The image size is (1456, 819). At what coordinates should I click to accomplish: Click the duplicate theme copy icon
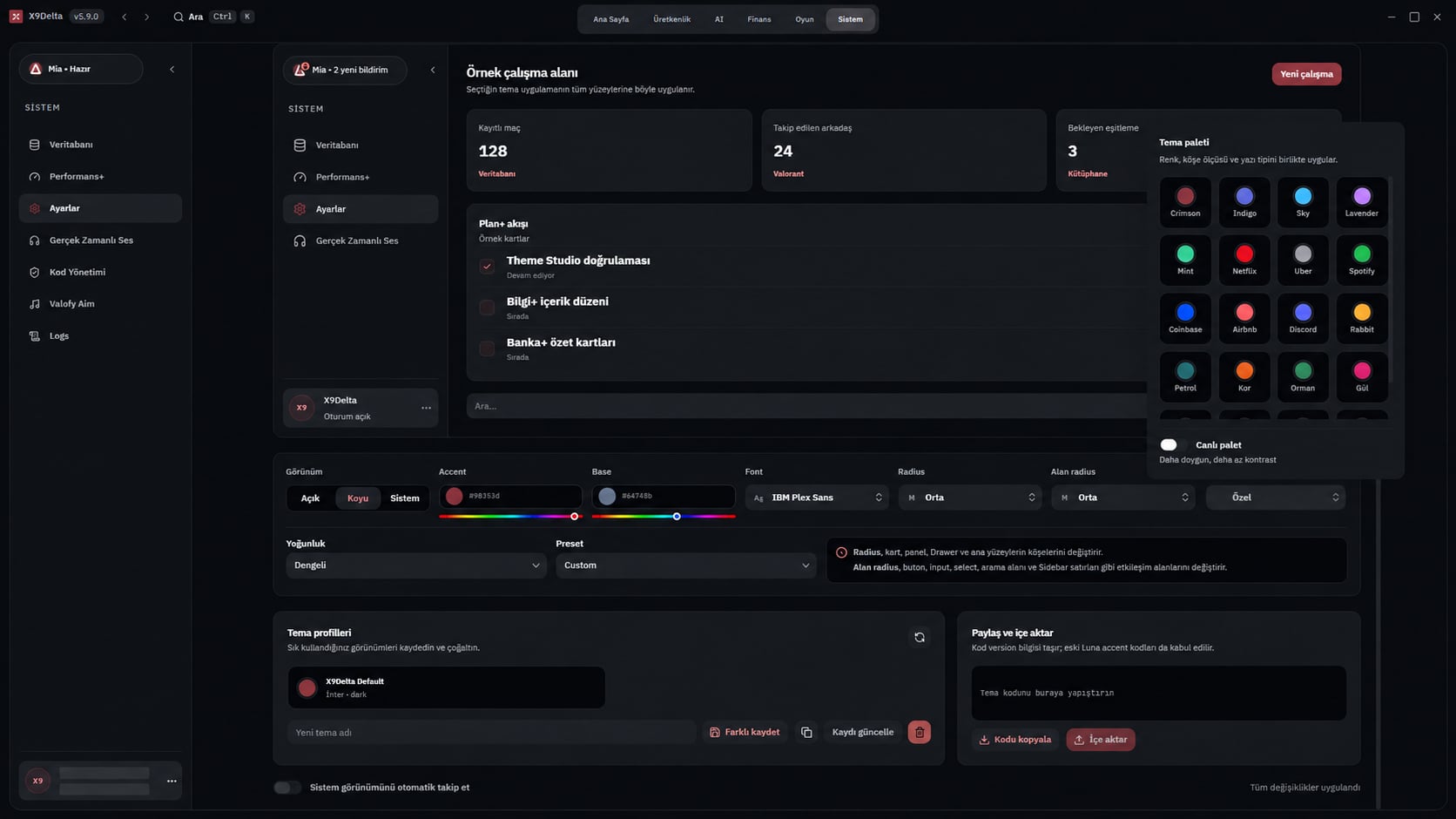coord(806,733)
